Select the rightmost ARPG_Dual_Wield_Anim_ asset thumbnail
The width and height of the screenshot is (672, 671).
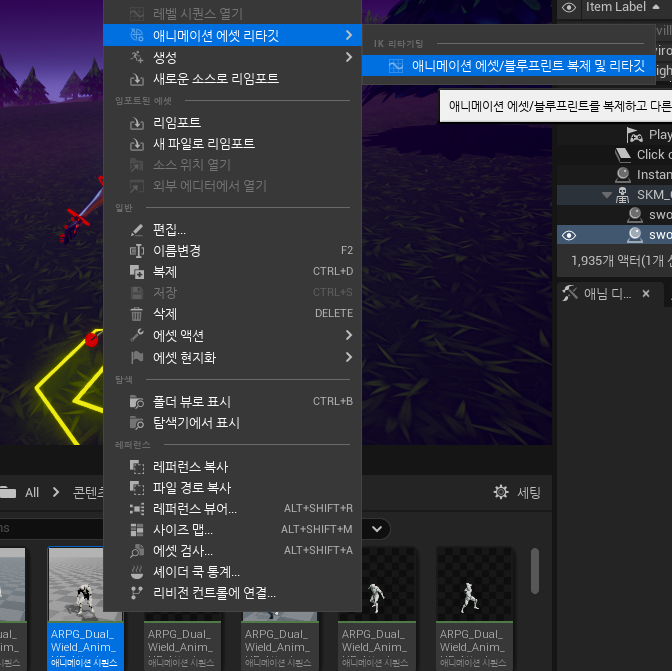click(x=474, y=608)
